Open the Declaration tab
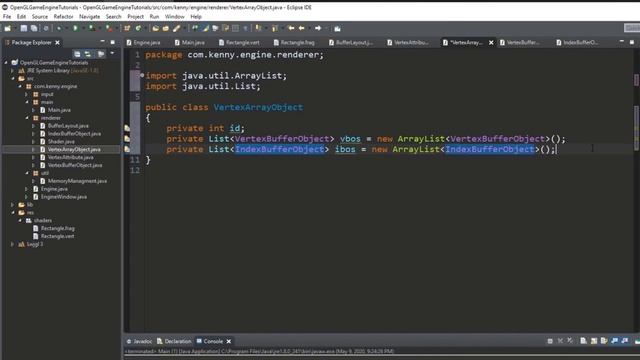640x360 pixels. click(174, 341)
